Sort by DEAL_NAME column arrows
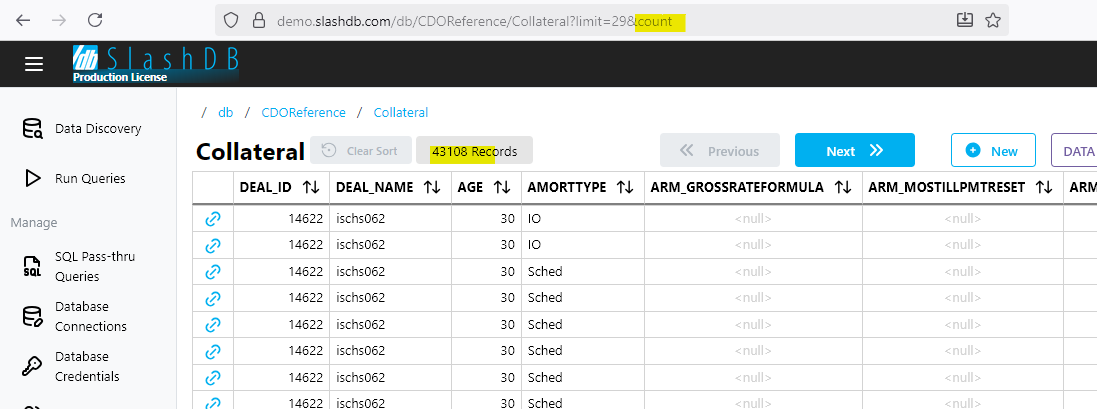The image size is (1097, 409). click(x=432, y=187)
